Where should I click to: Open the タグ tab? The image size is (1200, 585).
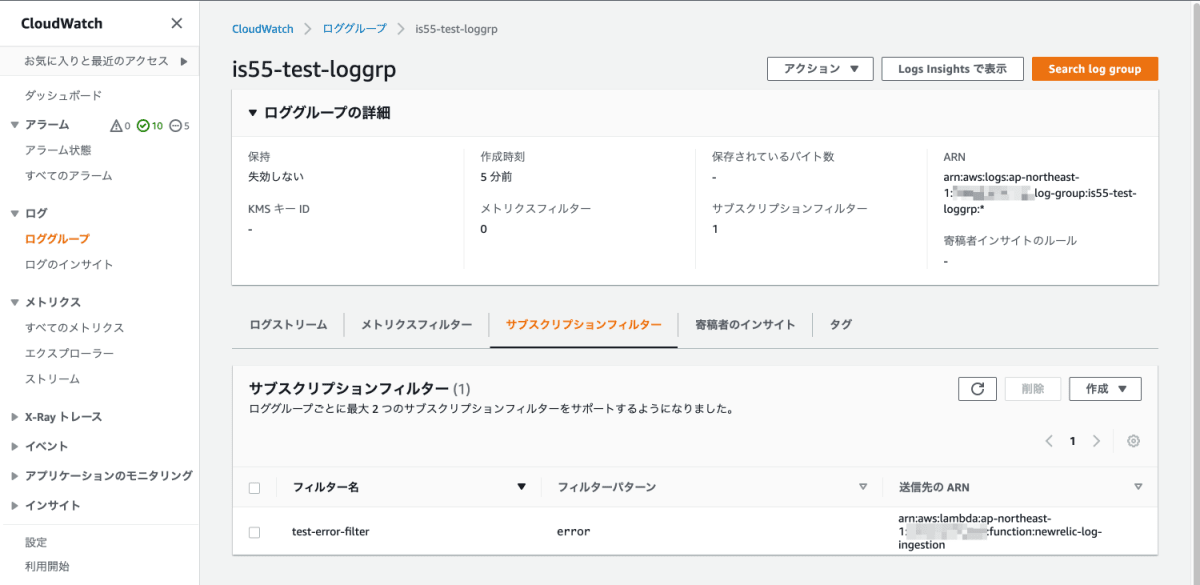pos(841,325)
